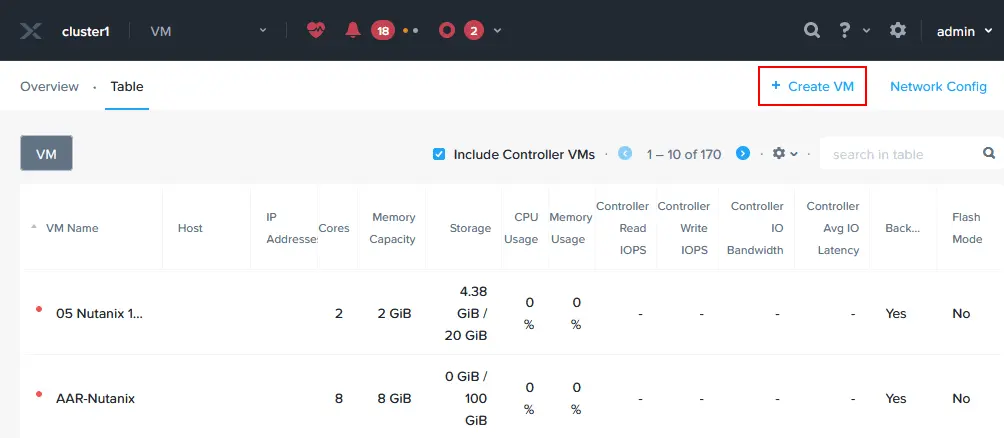Switch to the Overview tab
1004x438 pixels.
pyautogui.click(x=49, y=86)
